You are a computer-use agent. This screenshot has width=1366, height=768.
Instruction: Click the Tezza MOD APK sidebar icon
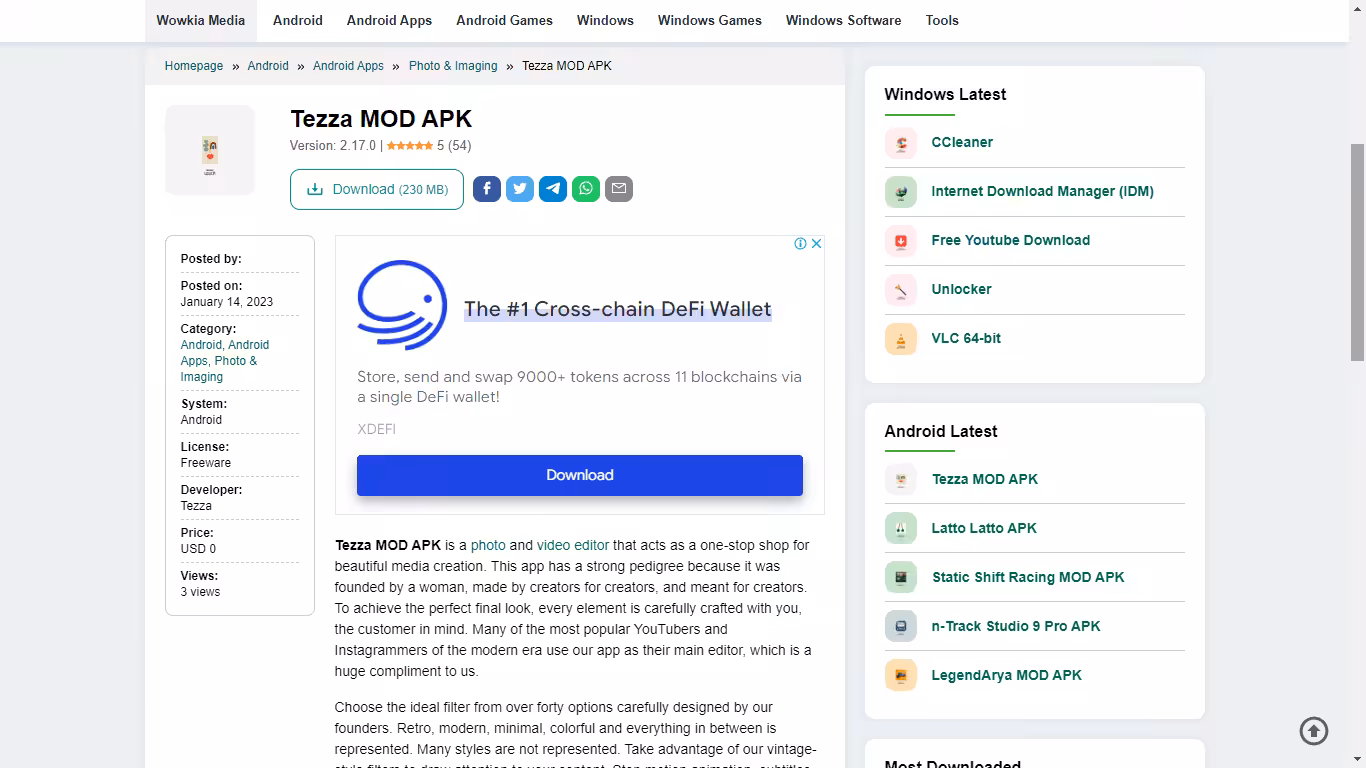(901, 480)
